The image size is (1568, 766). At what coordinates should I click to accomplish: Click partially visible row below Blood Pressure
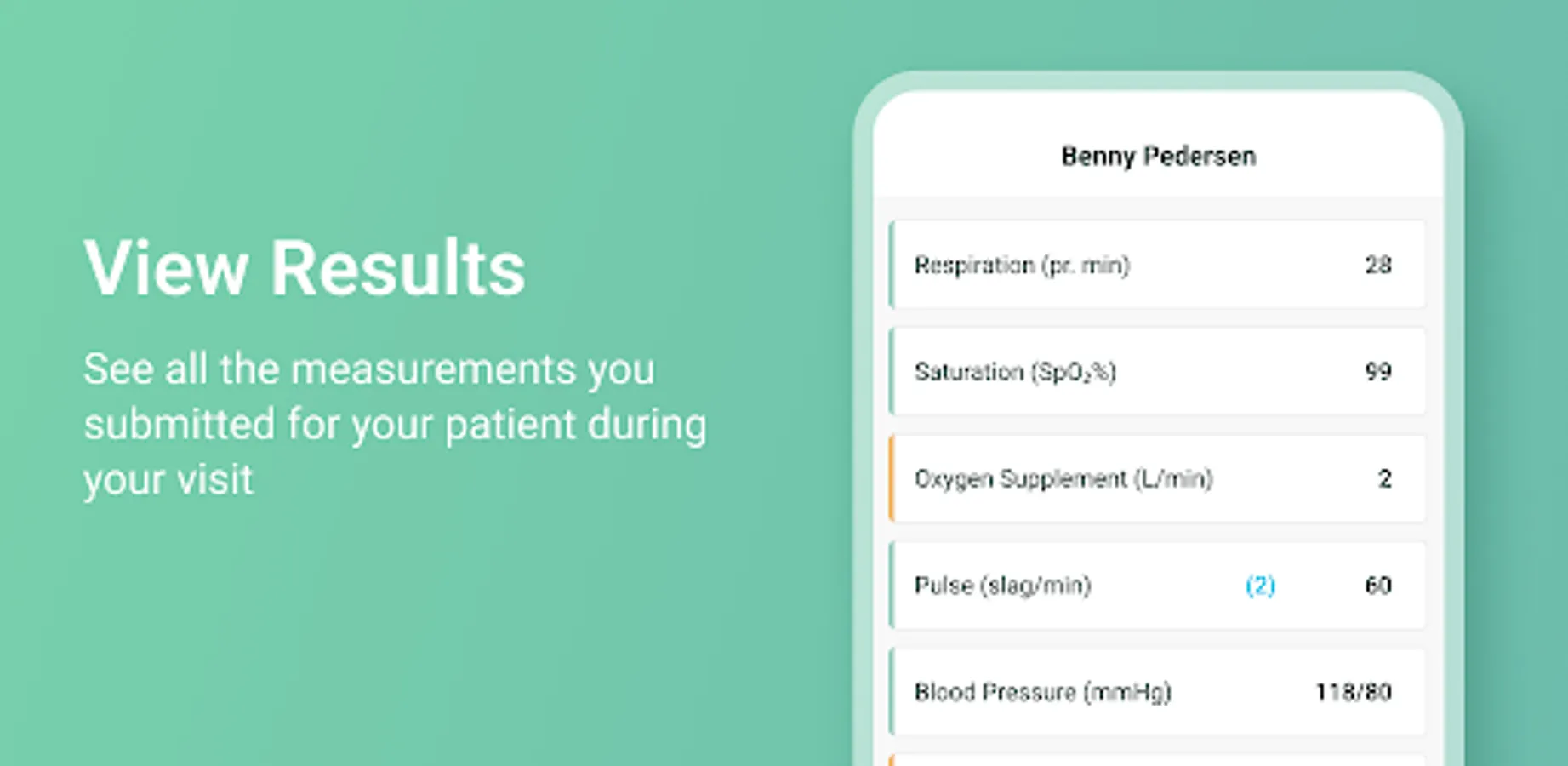tap(1157, 759)
